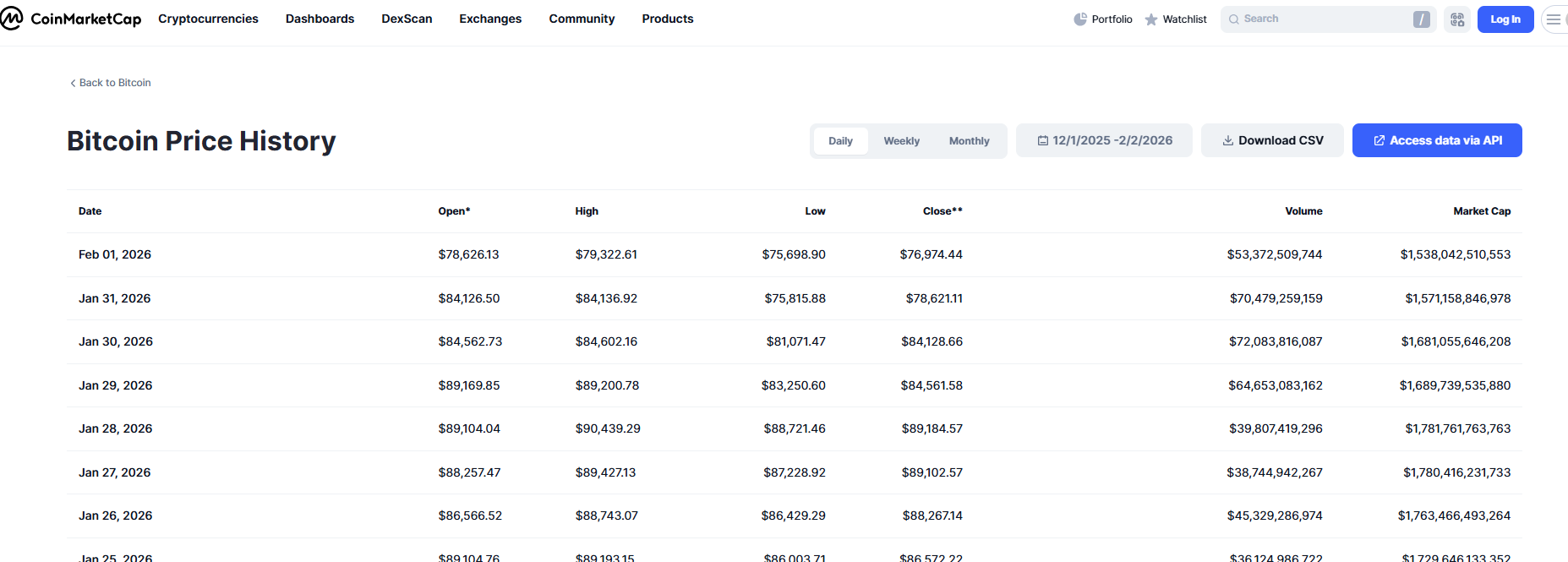Expand the Cryptocurrencies nav menu
1568x562 pixels.
coord(208,19)
